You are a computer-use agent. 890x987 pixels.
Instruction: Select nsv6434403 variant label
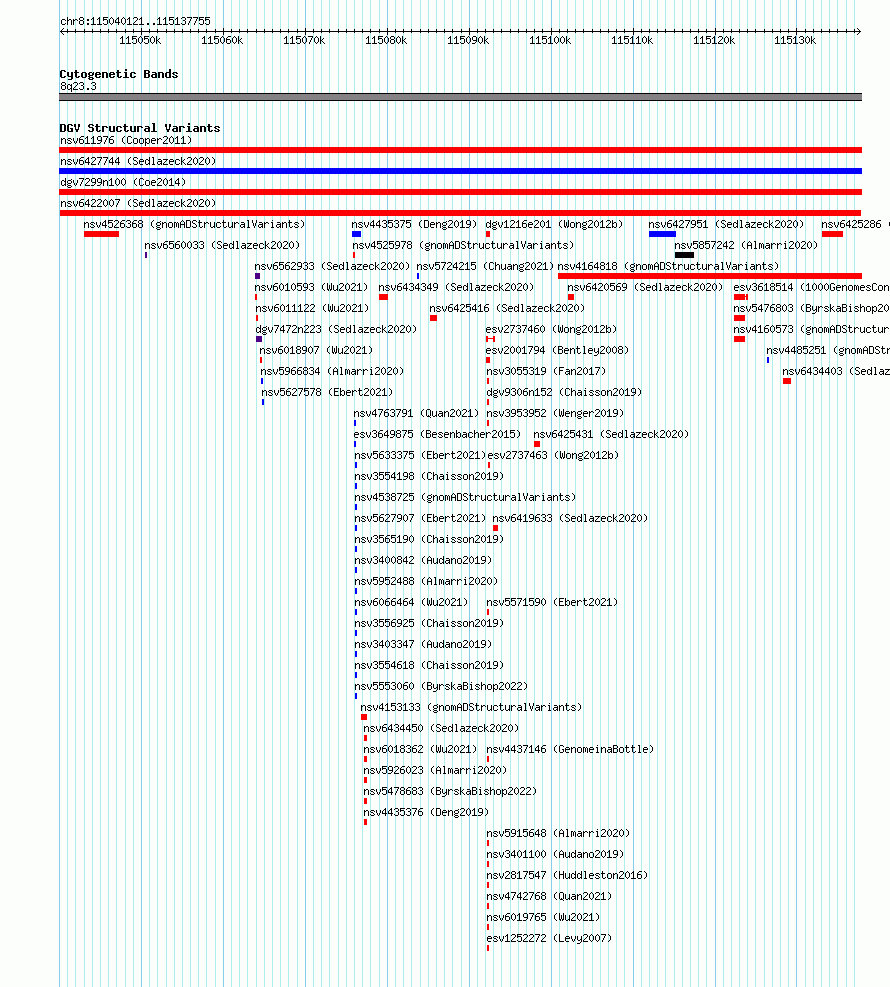click(836, 371)
